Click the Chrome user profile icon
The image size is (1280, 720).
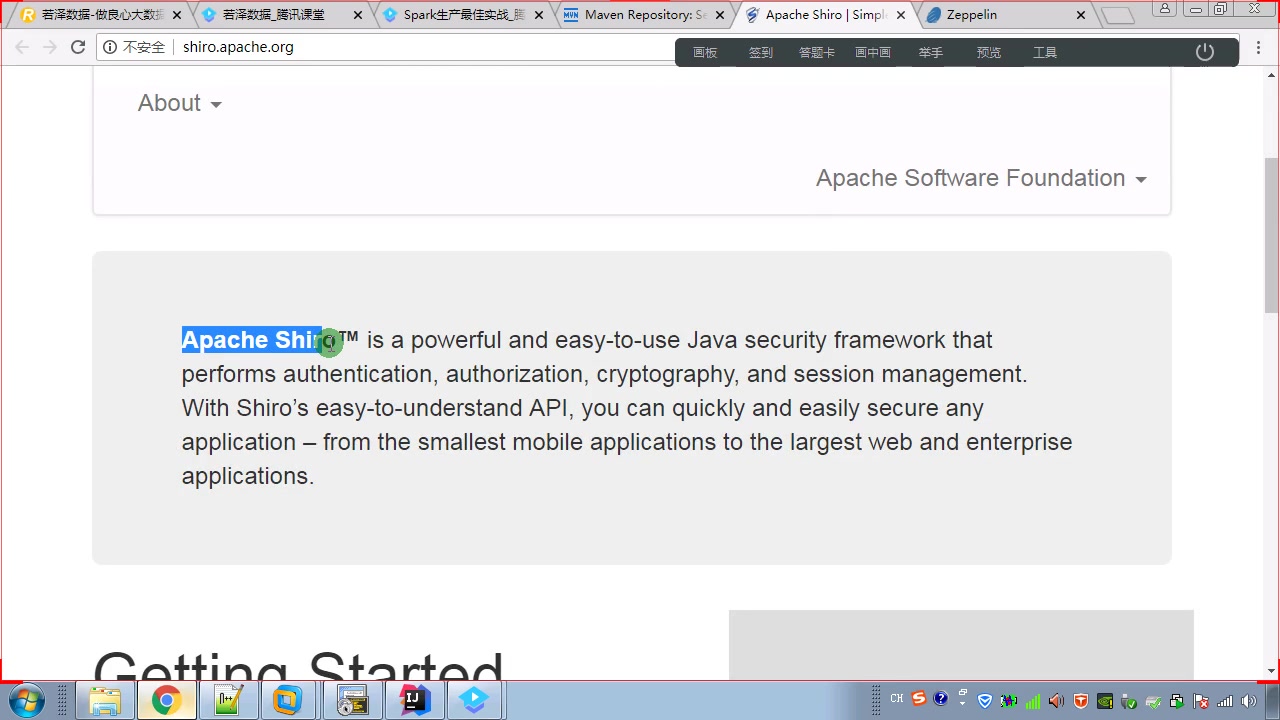pyautogui.click(x=1165, y=9)
